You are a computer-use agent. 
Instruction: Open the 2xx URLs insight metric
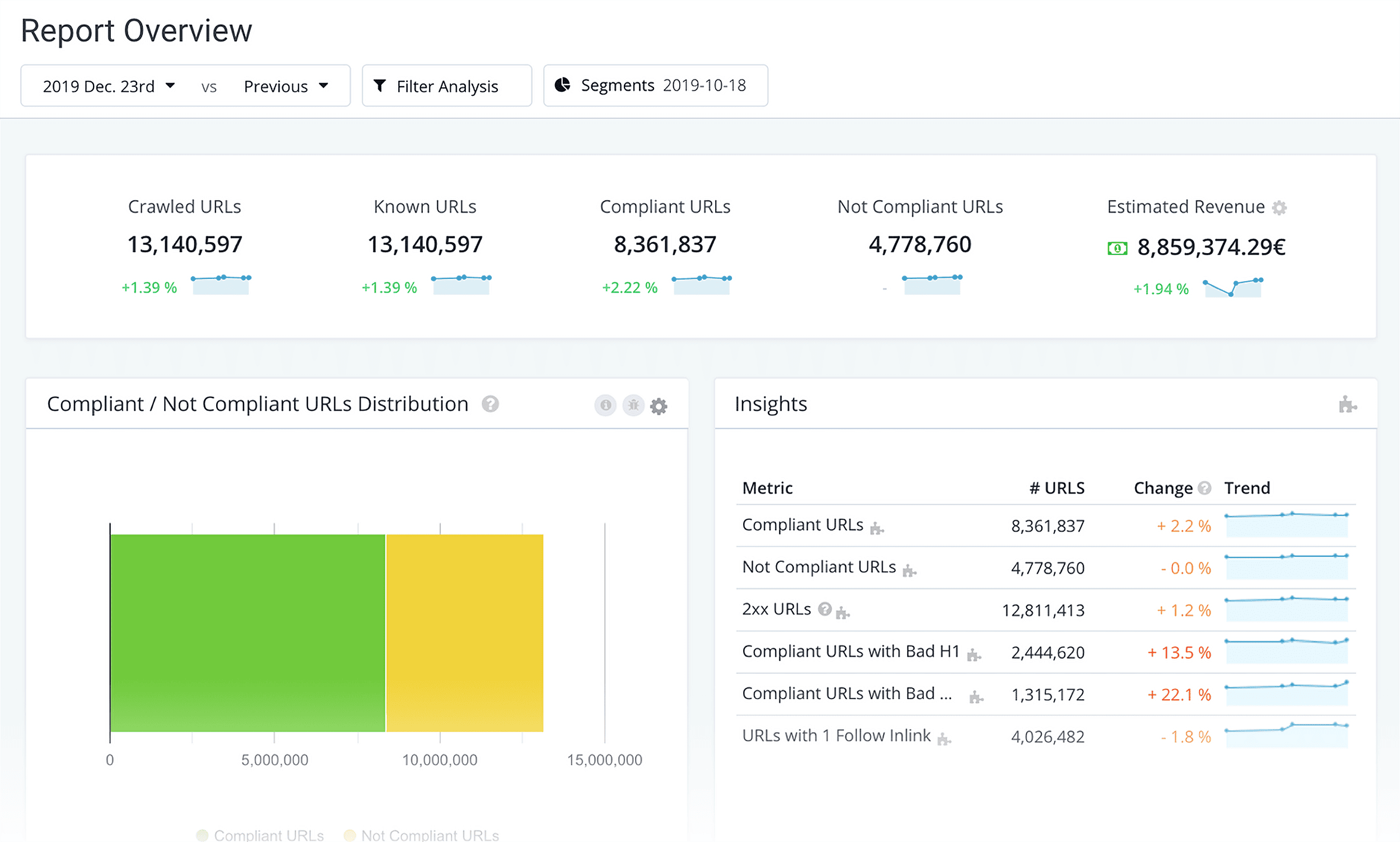(776, 610)
